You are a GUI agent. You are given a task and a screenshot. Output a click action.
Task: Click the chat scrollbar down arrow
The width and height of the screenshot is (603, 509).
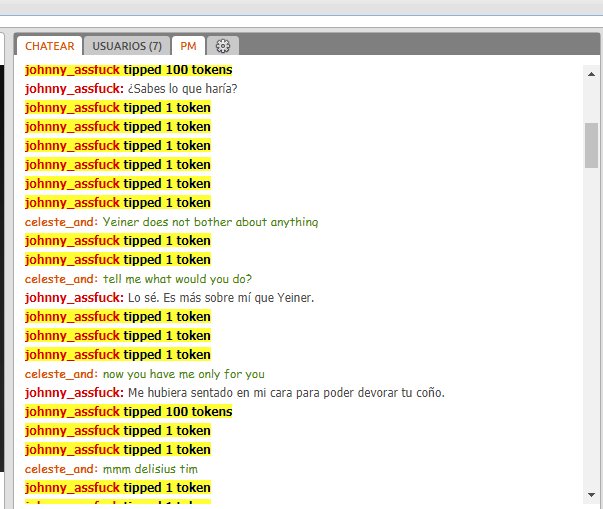point(591,495)
